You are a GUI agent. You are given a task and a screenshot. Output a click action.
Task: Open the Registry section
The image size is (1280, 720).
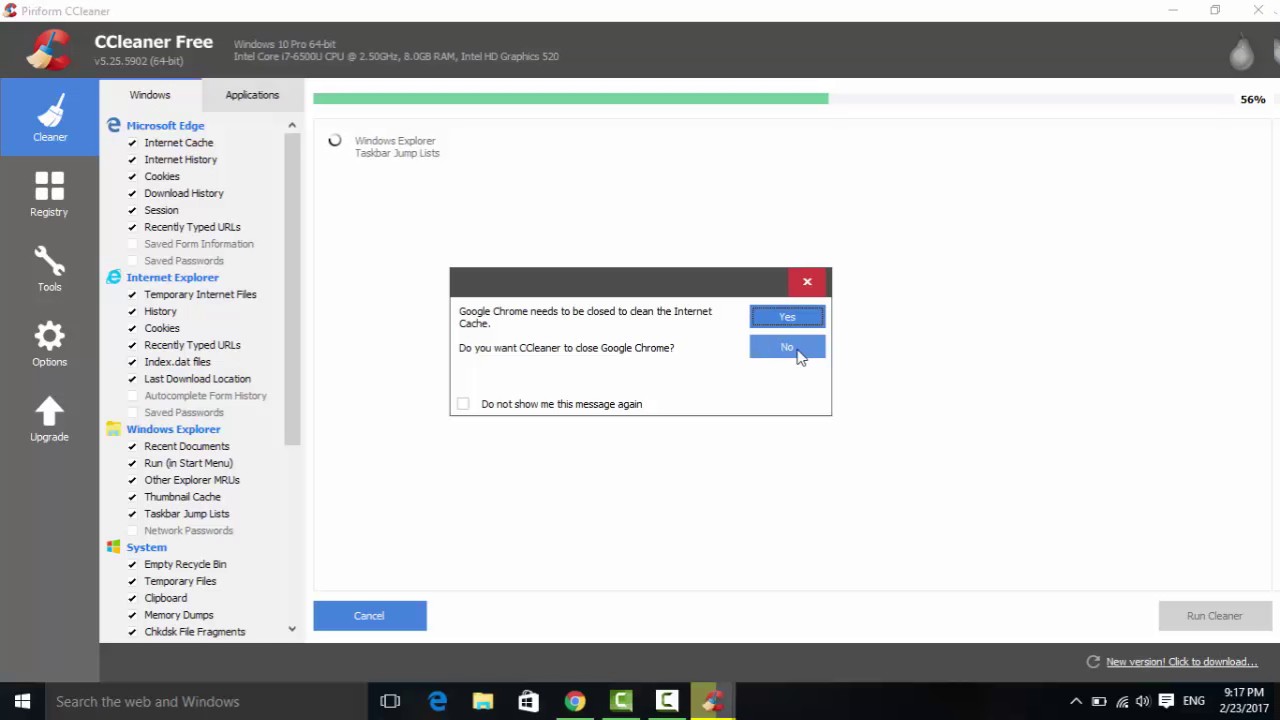pos(49,193)
